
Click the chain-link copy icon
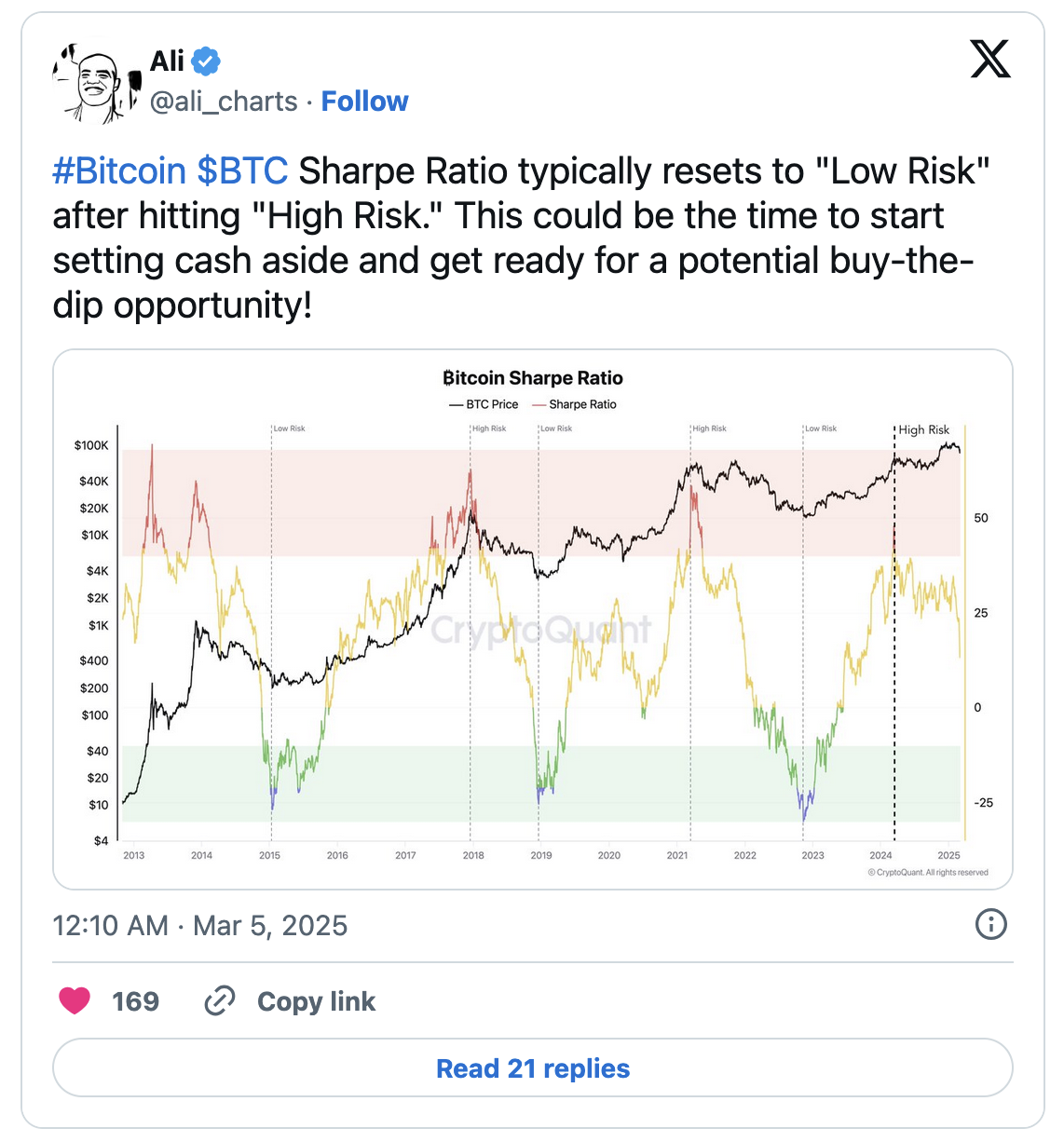(x=219, y=1001)
